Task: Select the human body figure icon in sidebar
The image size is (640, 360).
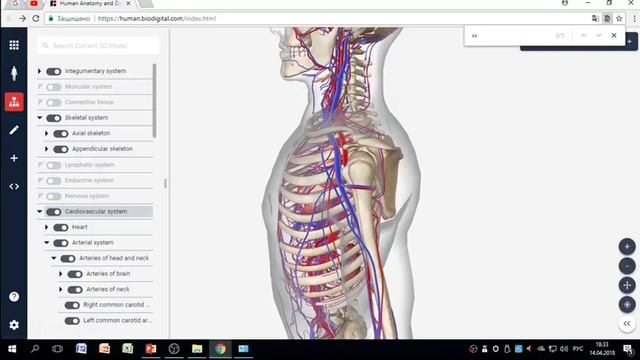Action: (x=14, y=73)
